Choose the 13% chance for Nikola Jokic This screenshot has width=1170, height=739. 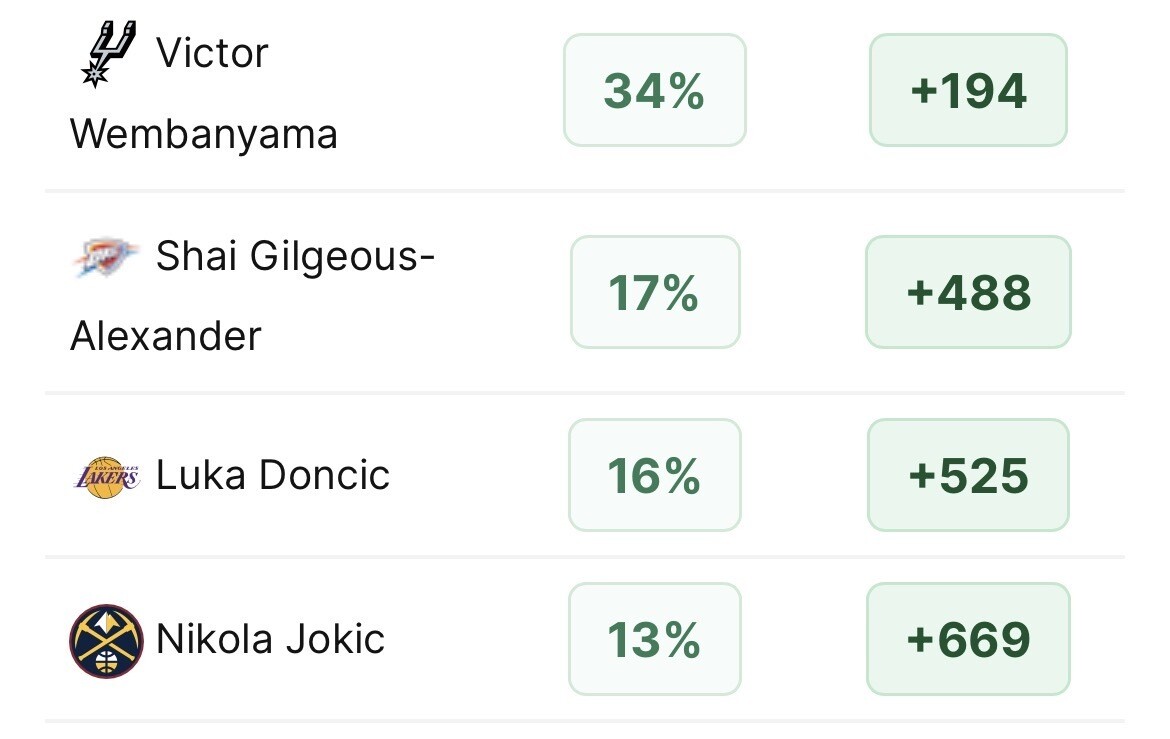coord(654,639)
